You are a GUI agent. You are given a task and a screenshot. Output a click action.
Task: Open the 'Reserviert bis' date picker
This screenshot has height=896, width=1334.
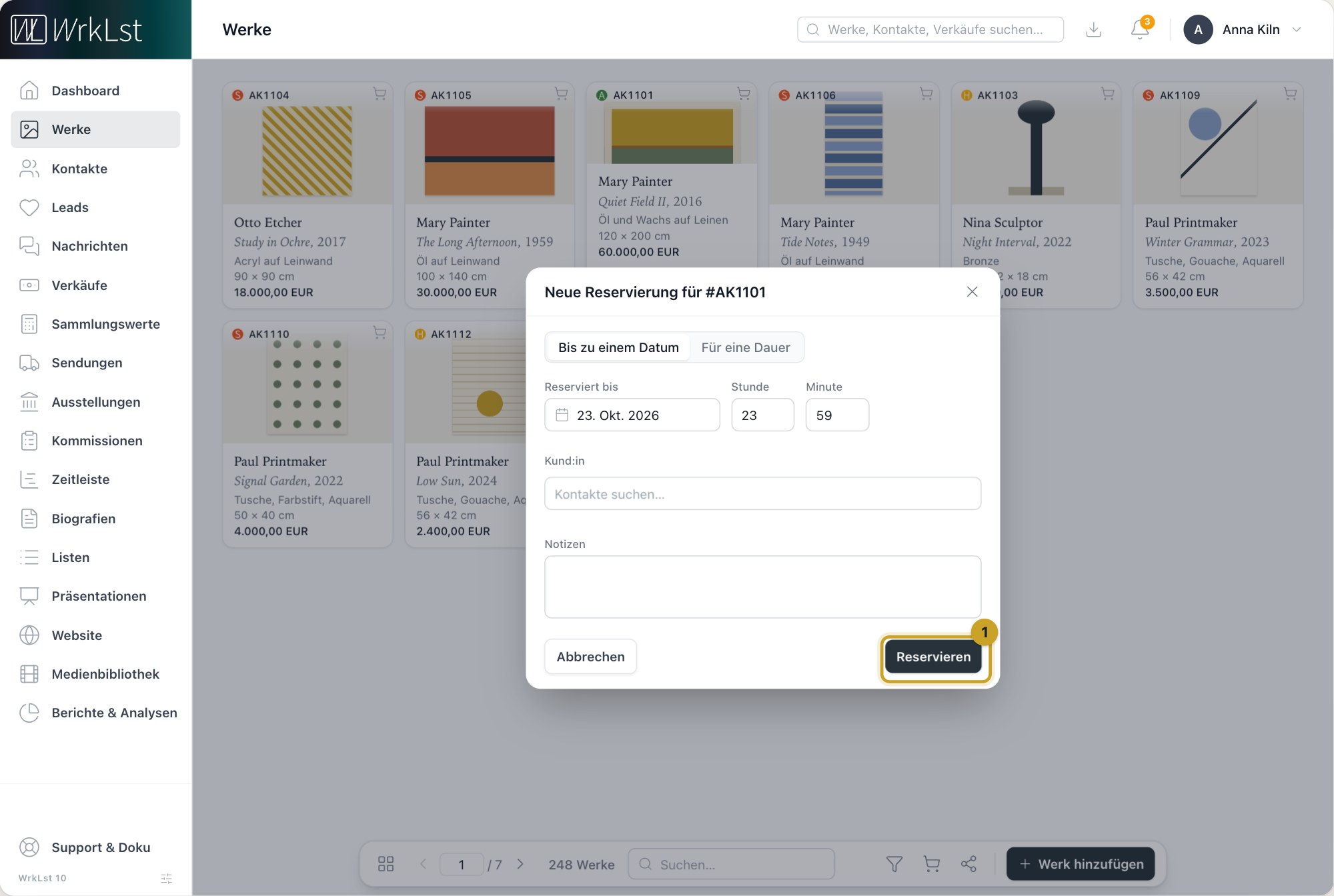click(x=632, y=415)
